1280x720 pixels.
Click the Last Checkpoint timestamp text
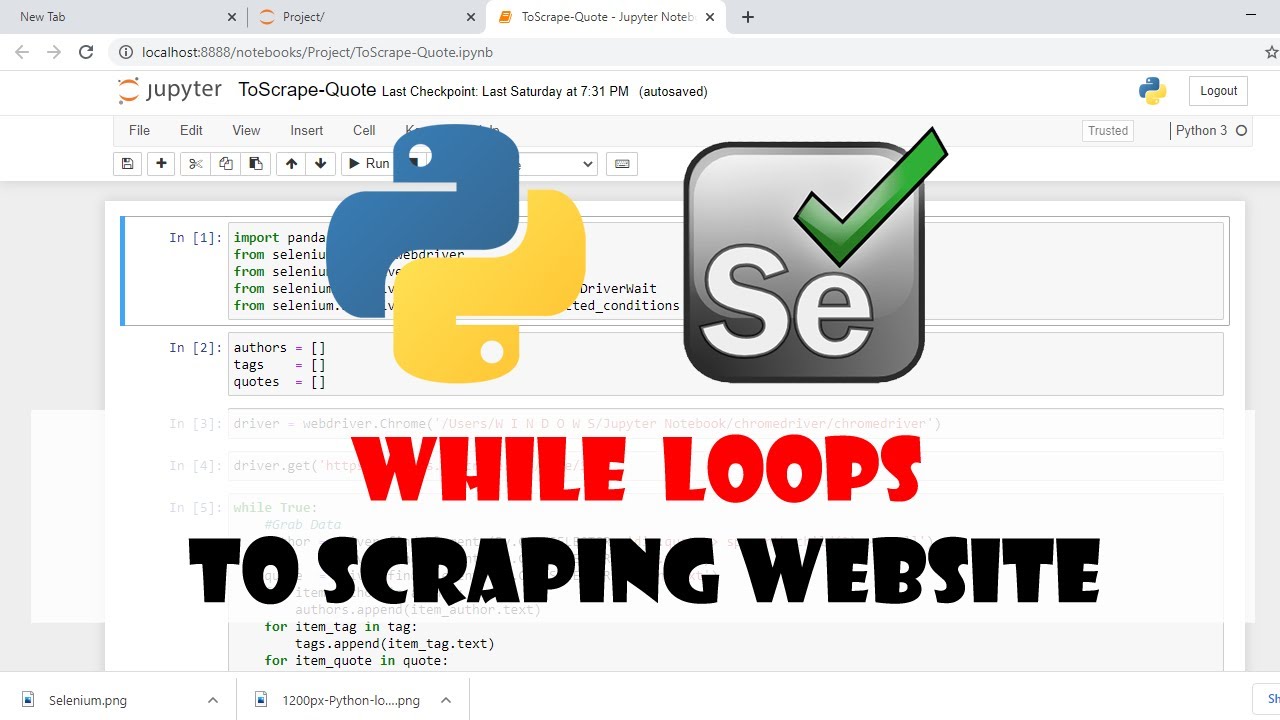click(506, 91)
